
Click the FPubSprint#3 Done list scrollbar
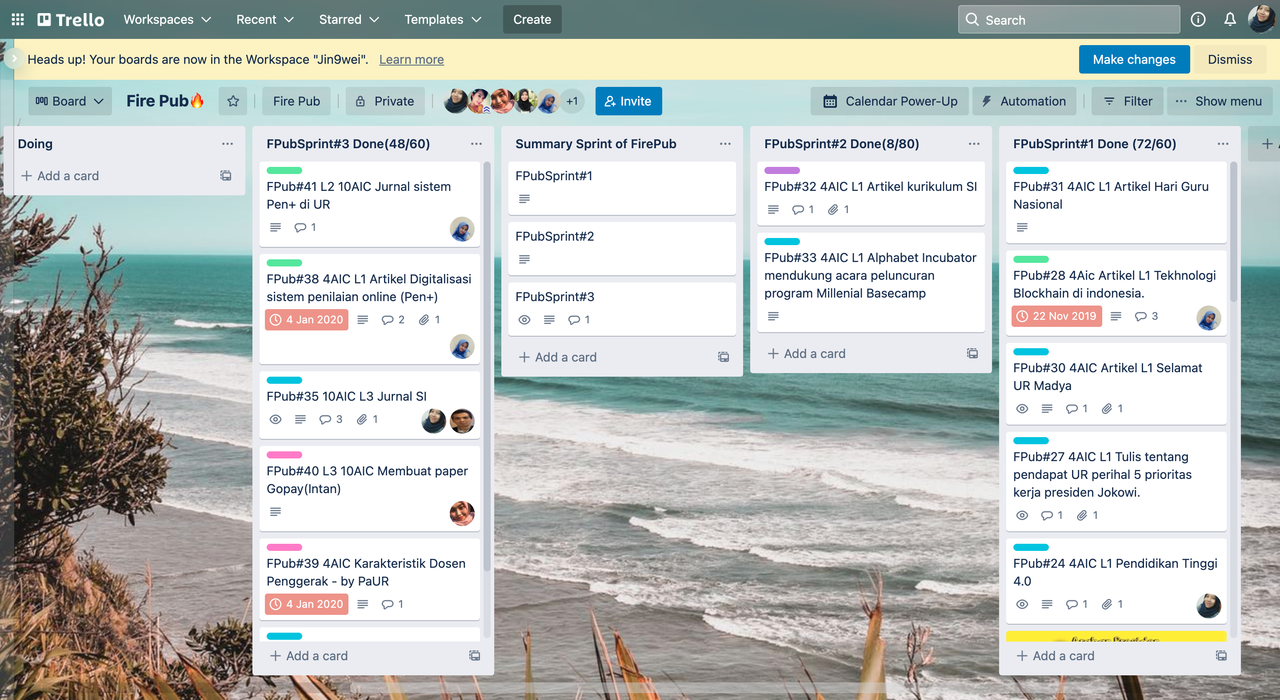click(487, 365)
